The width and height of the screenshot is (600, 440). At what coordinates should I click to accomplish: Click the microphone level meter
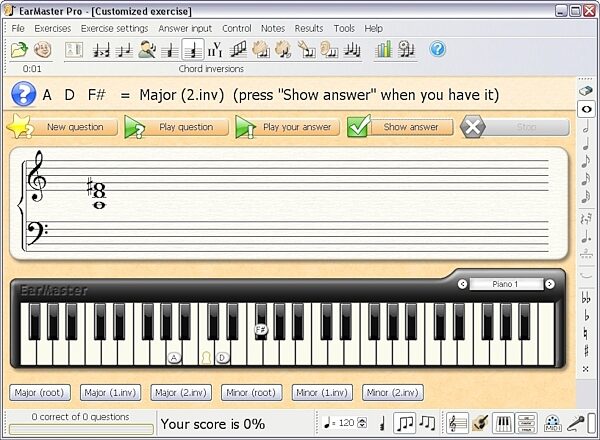pyautogui.click(x=592, y=424)
